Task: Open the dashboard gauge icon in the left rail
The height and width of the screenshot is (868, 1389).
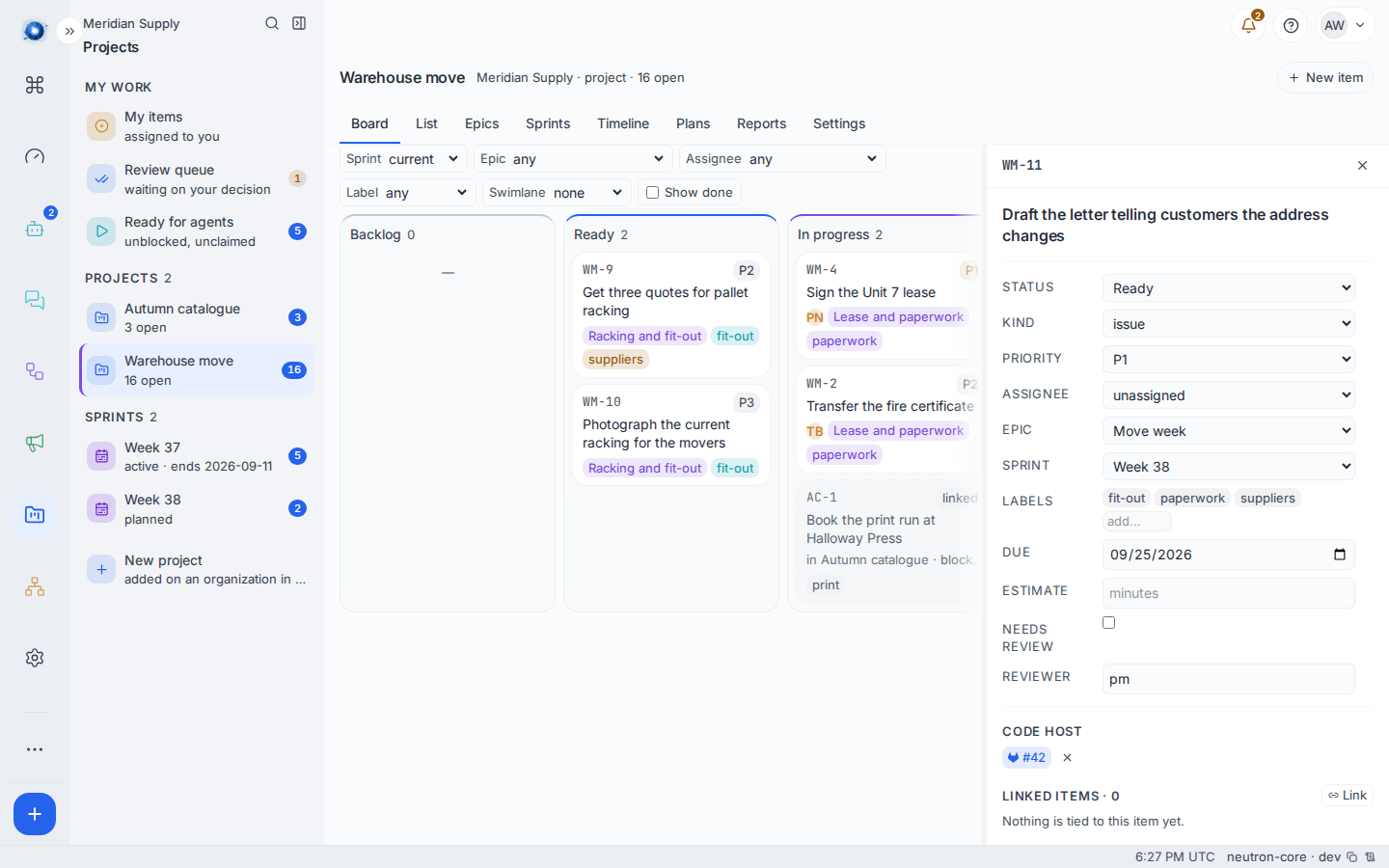Action: pyautogui.click(x=35, y=156)
